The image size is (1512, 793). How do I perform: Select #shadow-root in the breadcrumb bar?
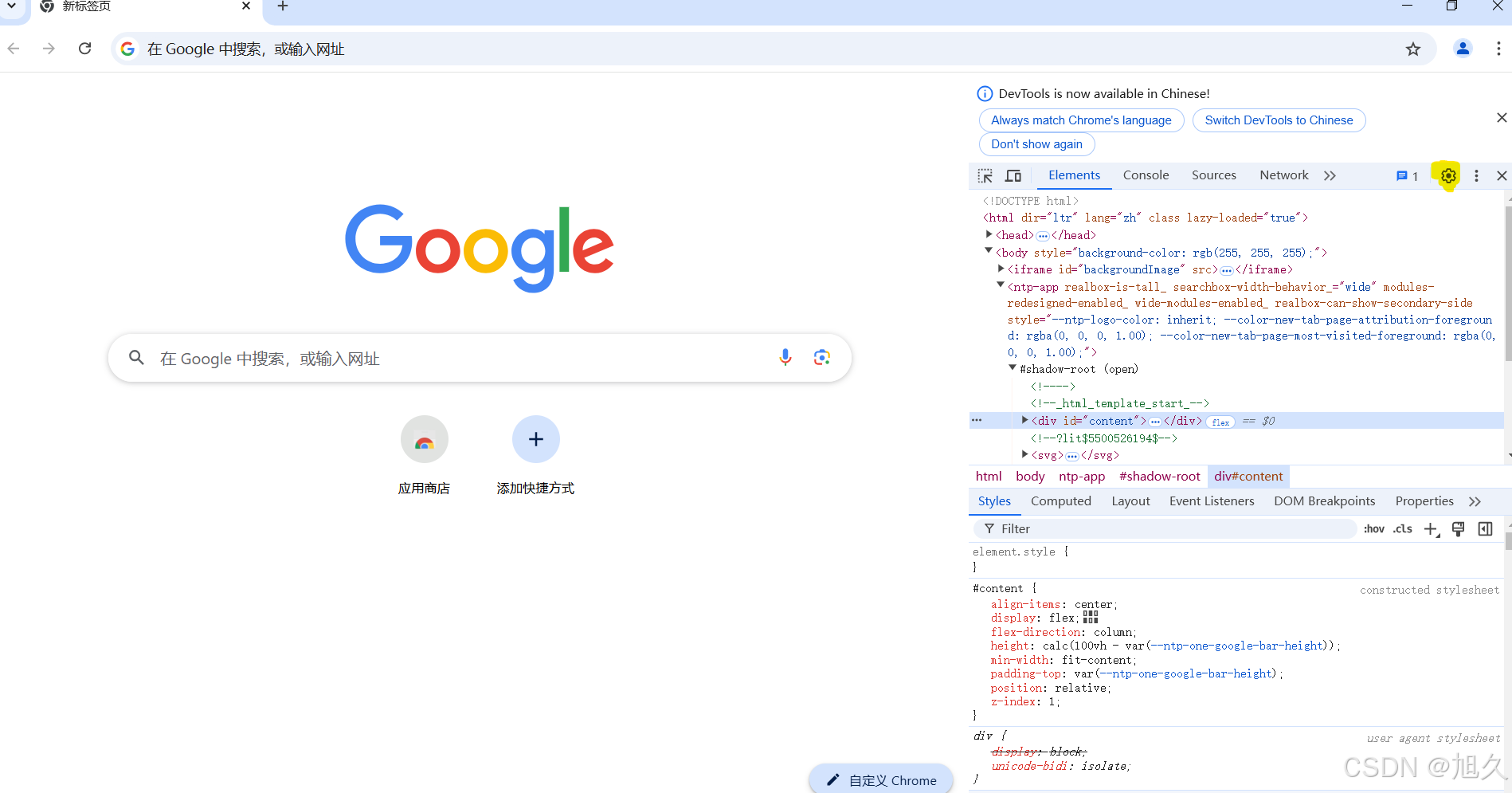(1159, 477)
